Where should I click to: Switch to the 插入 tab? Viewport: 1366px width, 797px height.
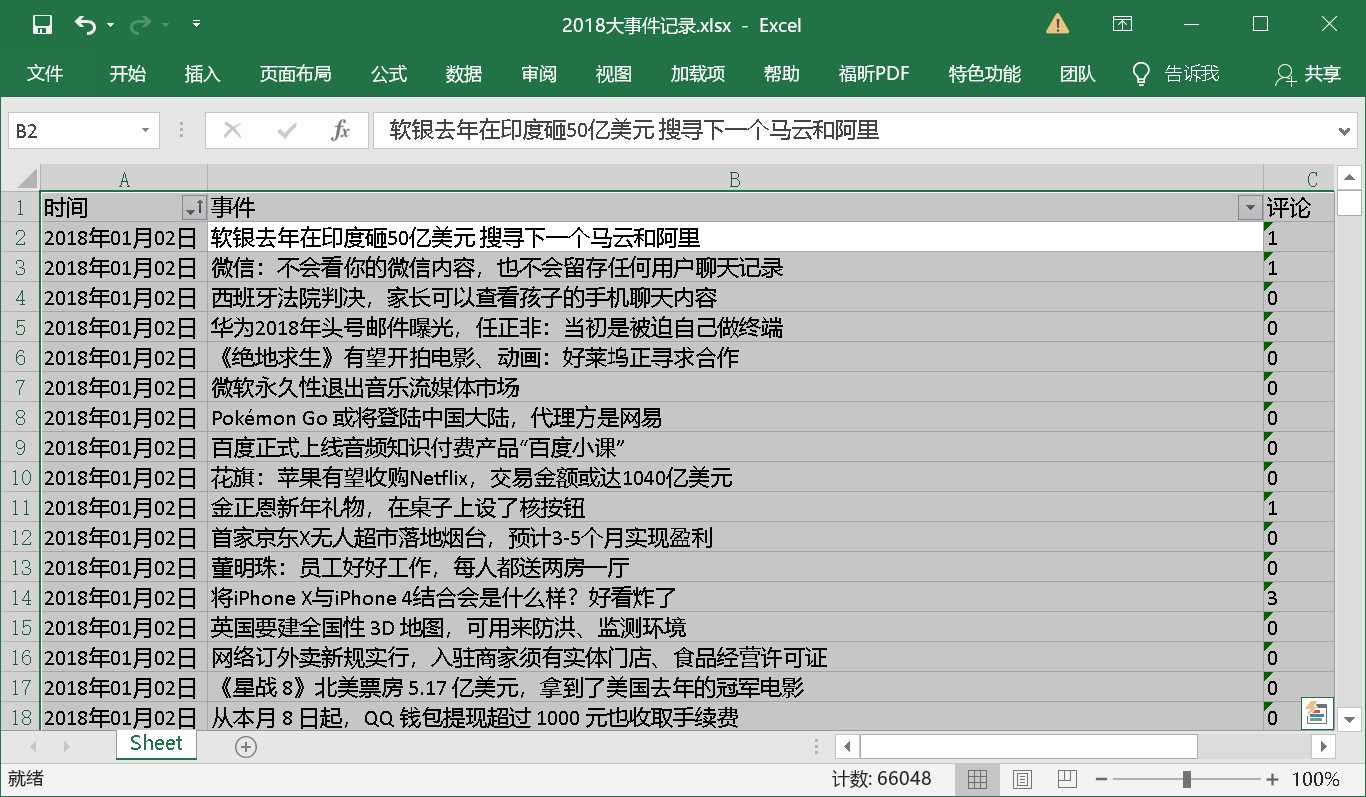point(203,73)
